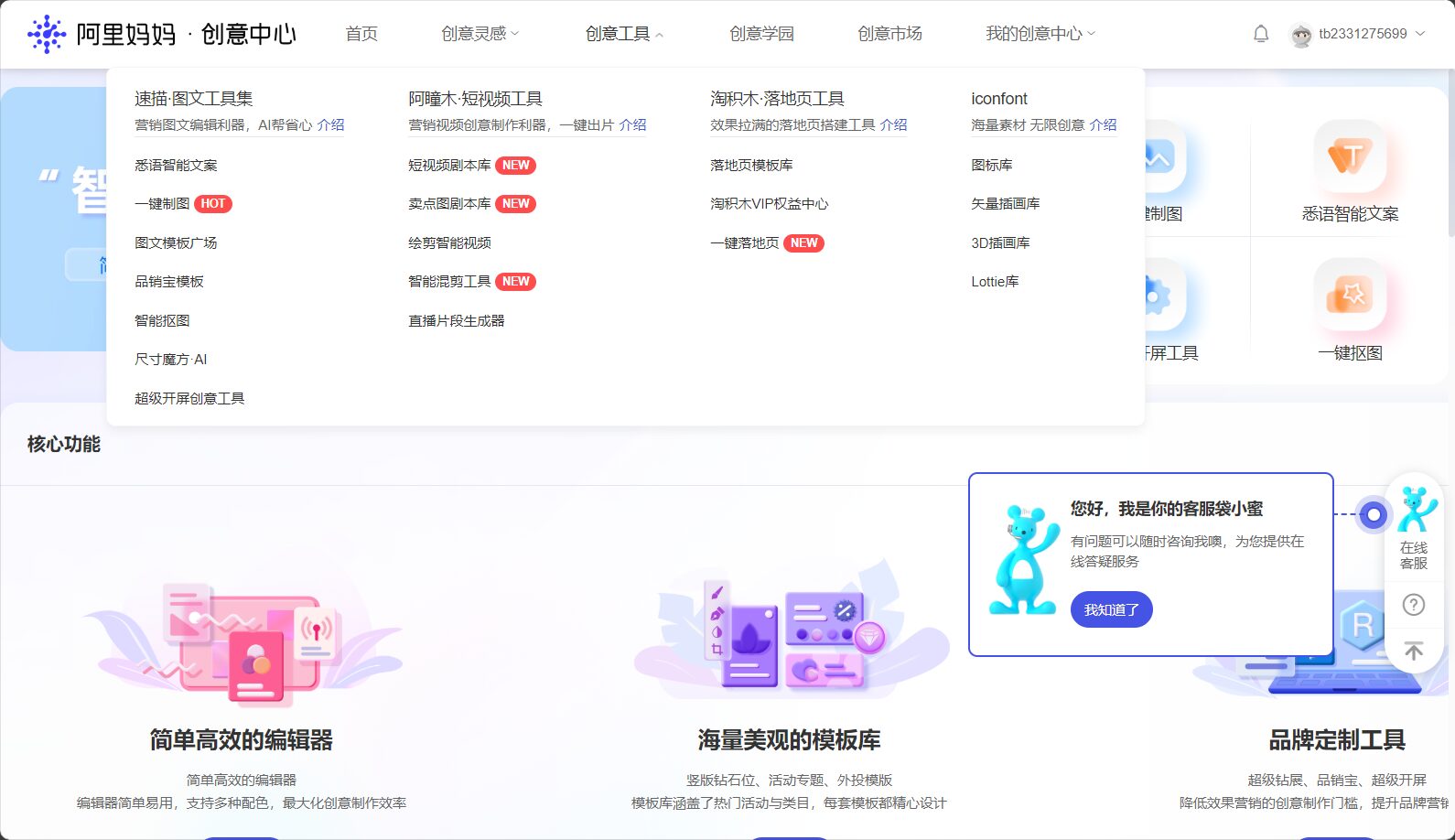The image size is (1455, 840).
Task: Click the 淘积木·落地页工具 heading
Action: [777, 99]
